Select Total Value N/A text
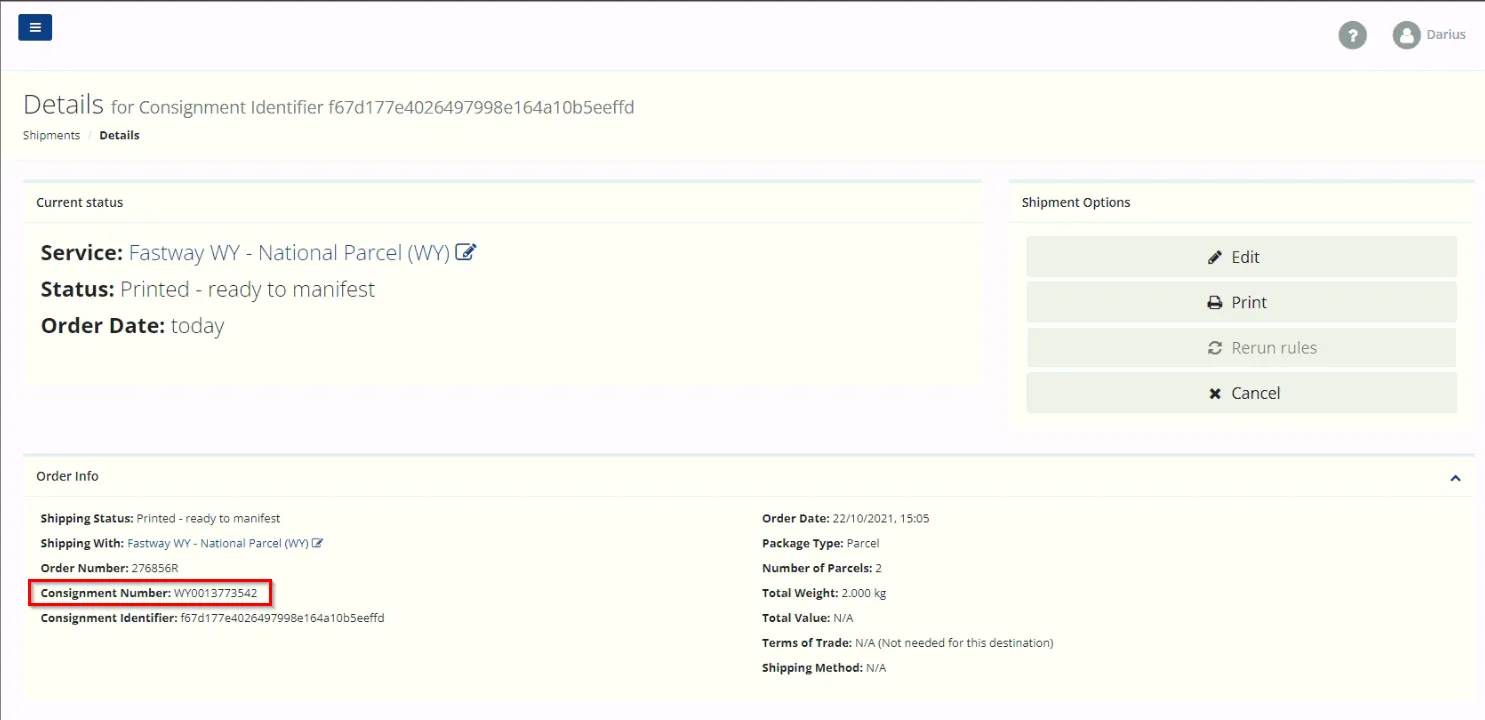The image size is (1485, 720). coord(843,618)
